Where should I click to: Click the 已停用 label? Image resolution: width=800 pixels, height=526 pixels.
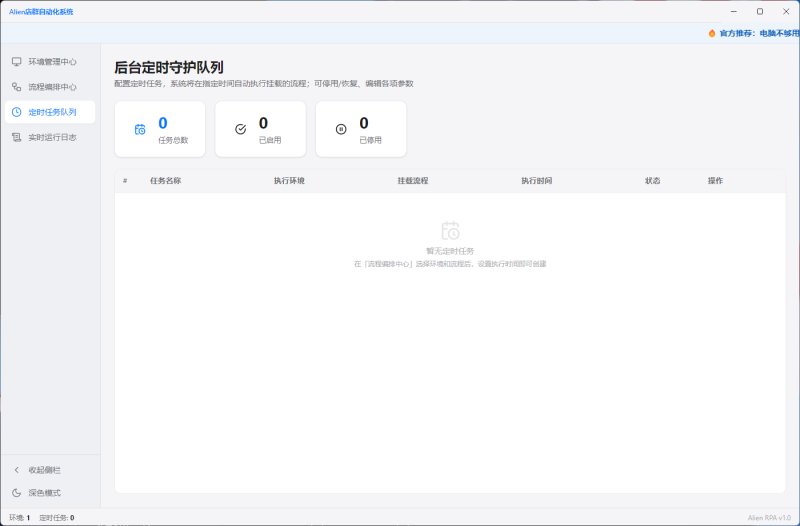coord(370,140)
